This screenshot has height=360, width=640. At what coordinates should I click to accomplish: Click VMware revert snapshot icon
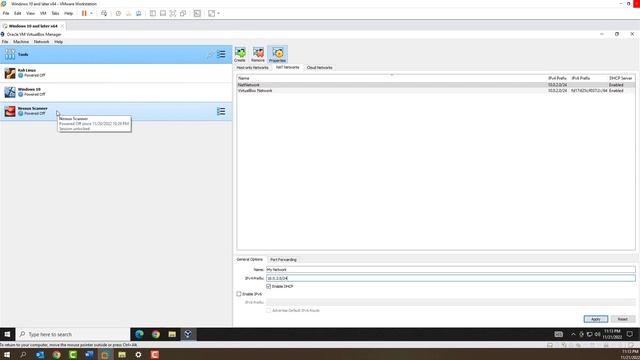point(129,13)
